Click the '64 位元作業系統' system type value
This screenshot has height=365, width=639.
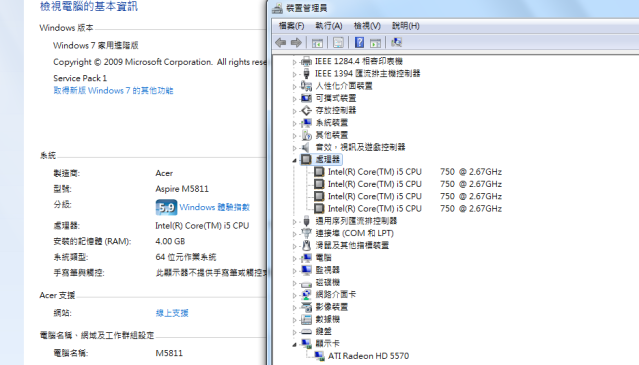(x=186, y=257)
